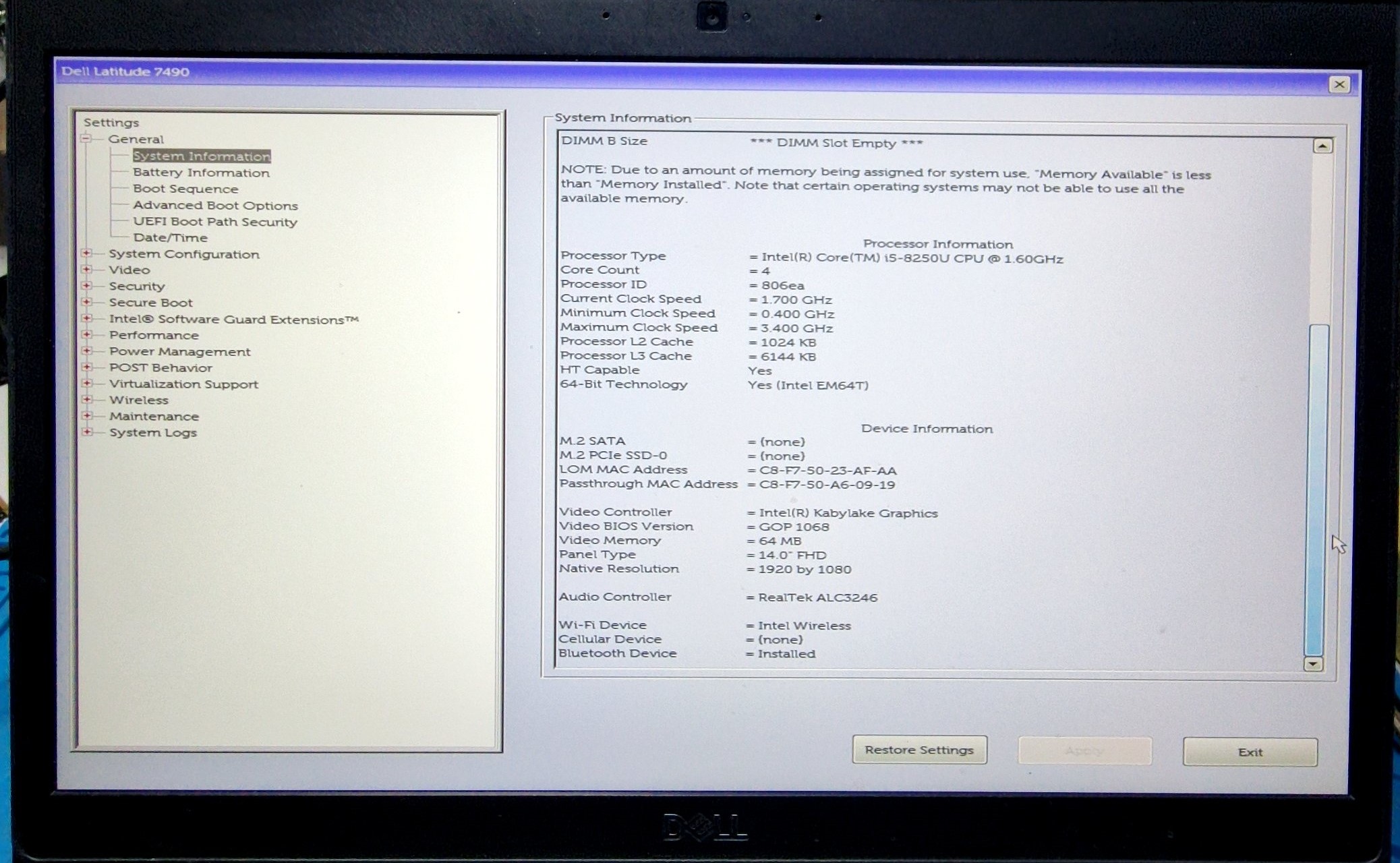Click the System Information scrollbar thumb

(x=1316, y=489)
